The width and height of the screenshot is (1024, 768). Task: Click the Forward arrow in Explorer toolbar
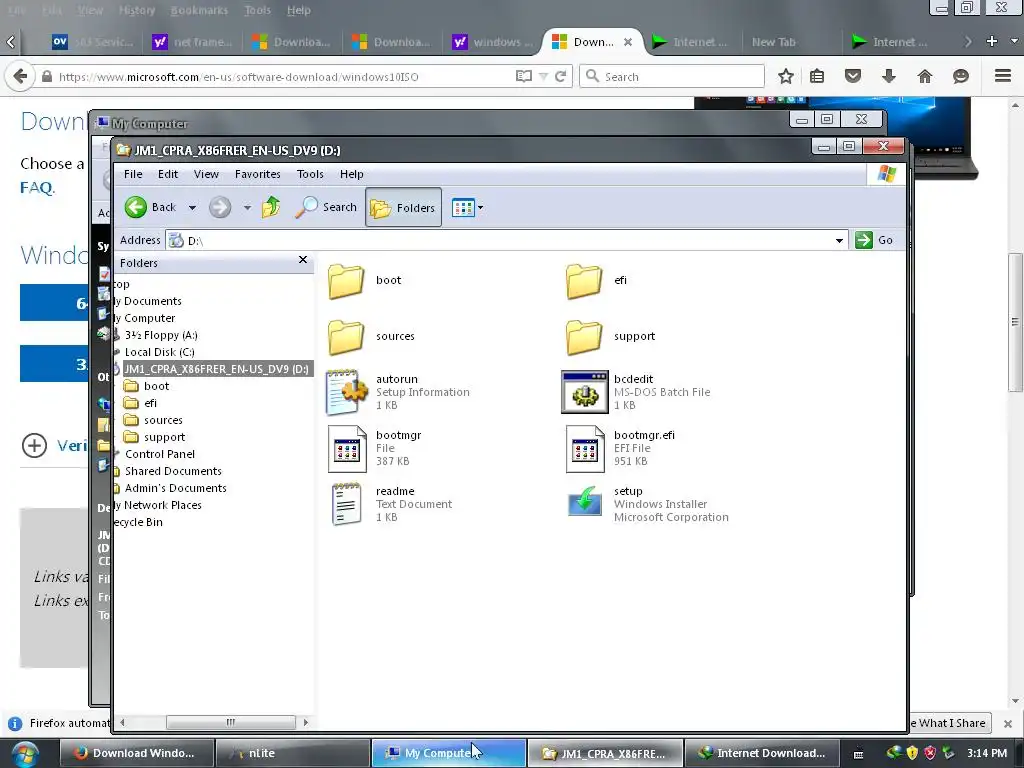click(x=220, y=207)
